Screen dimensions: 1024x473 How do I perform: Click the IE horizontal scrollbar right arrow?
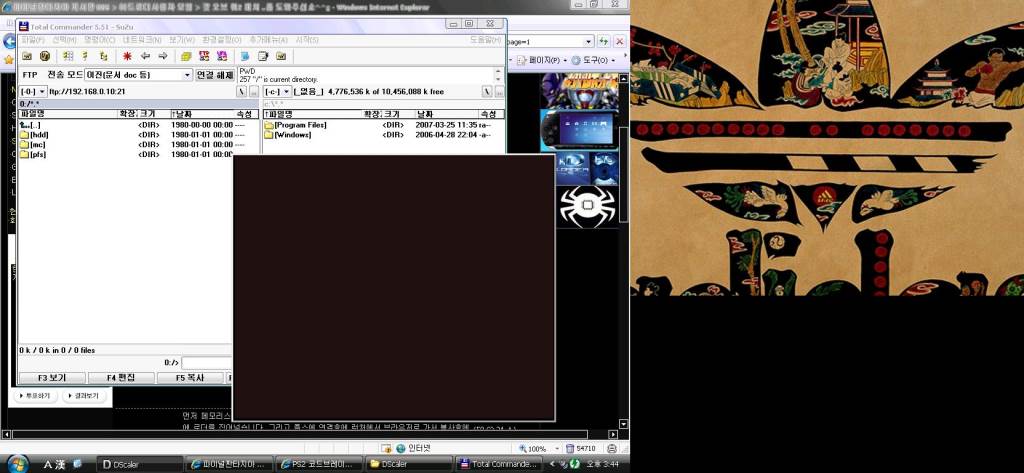pyautogui.click(x=613, y=434)
